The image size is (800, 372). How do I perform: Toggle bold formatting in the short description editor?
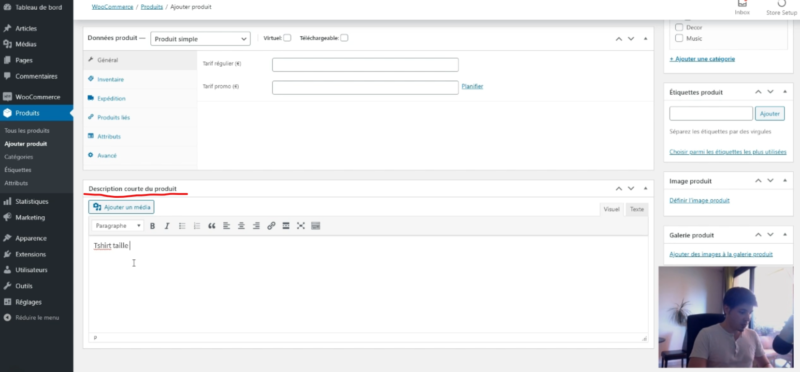click(x=152, y=226)
